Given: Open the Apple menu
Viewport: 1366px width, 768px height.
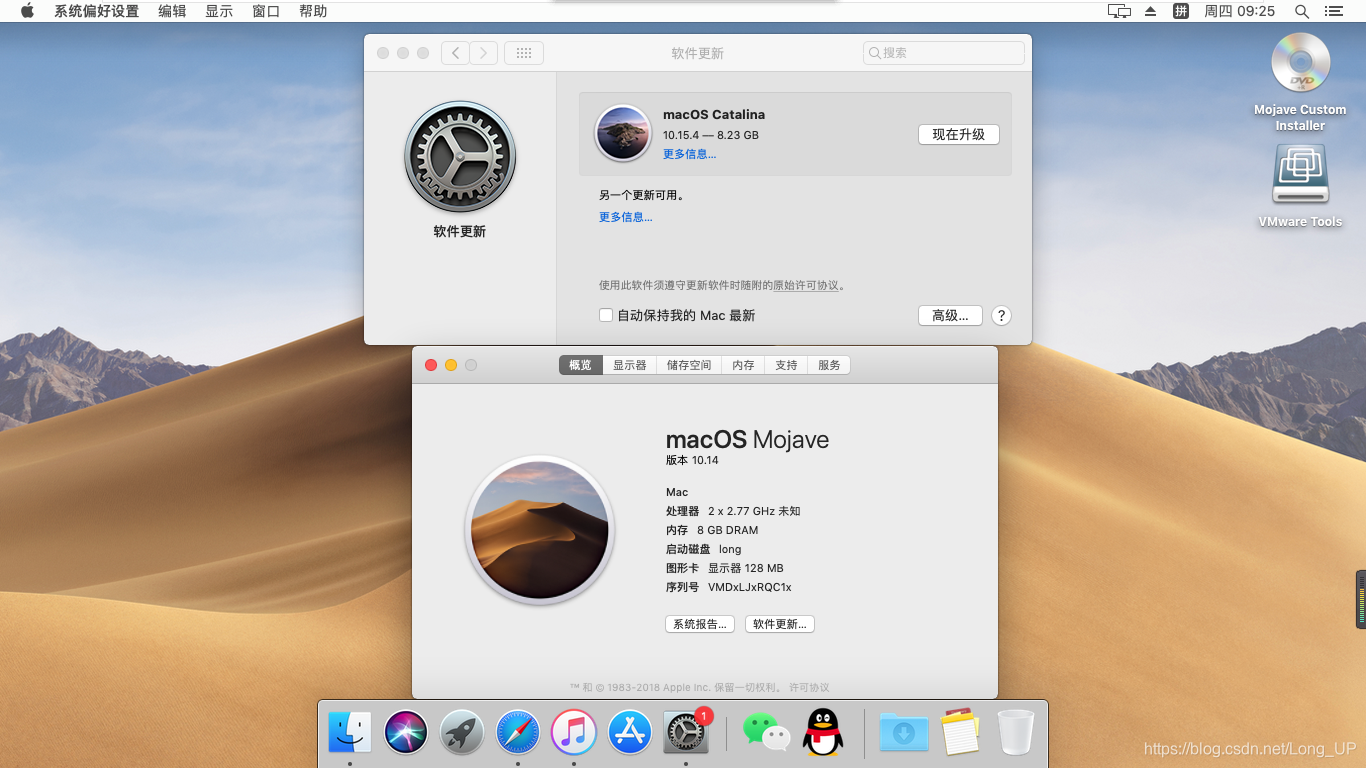Looking at the screenshot, I should [x=27, y=11].
